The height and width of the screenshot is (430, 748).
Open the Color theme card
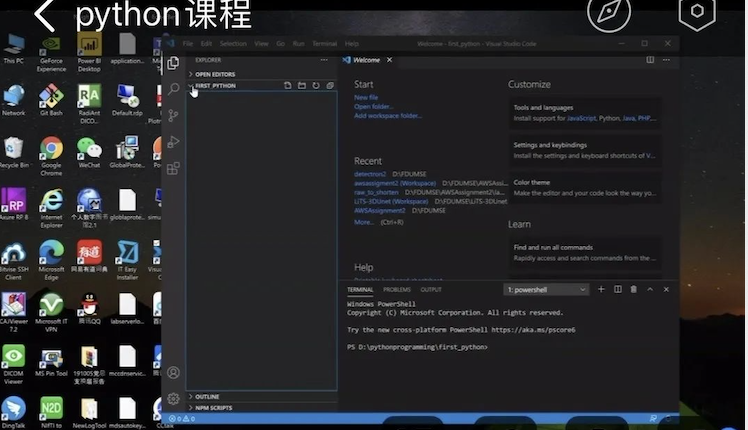(585, 188)
